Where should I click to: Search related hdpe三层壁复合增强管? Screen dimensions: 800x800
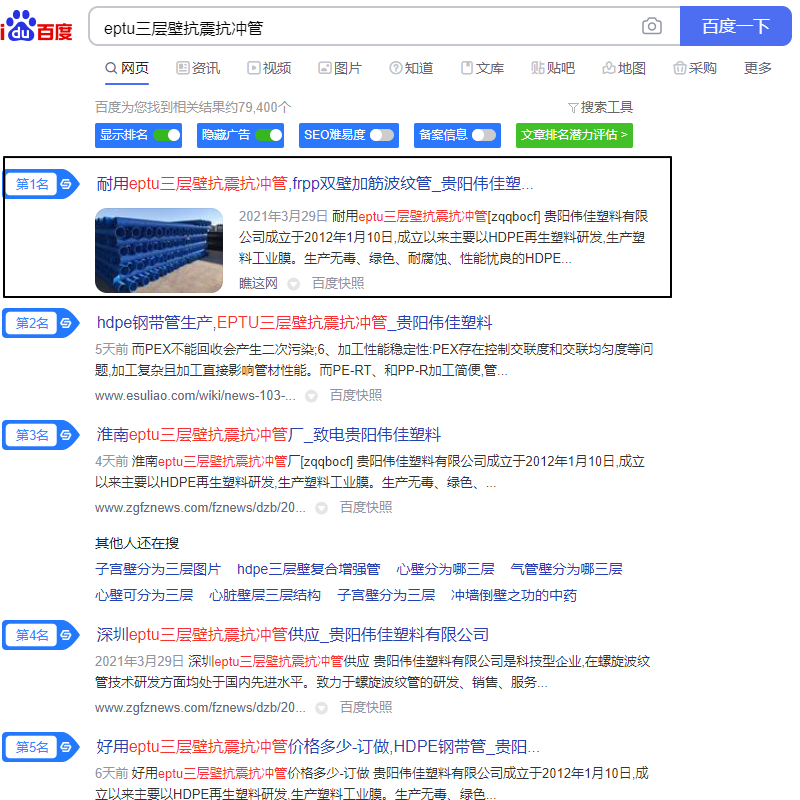(x=309, y=570)
